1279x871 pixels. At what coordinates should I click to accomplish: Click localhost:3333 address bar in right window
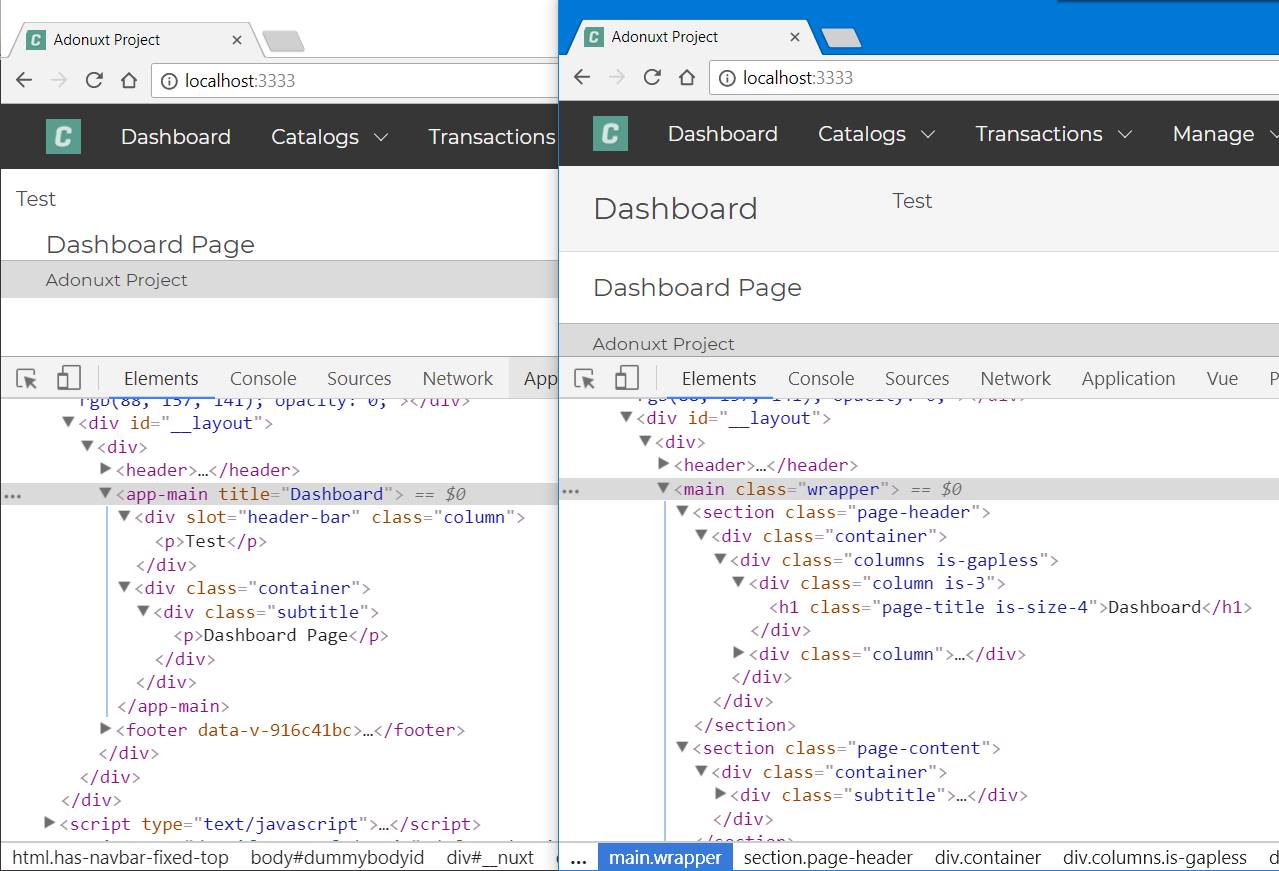point(994,77)
